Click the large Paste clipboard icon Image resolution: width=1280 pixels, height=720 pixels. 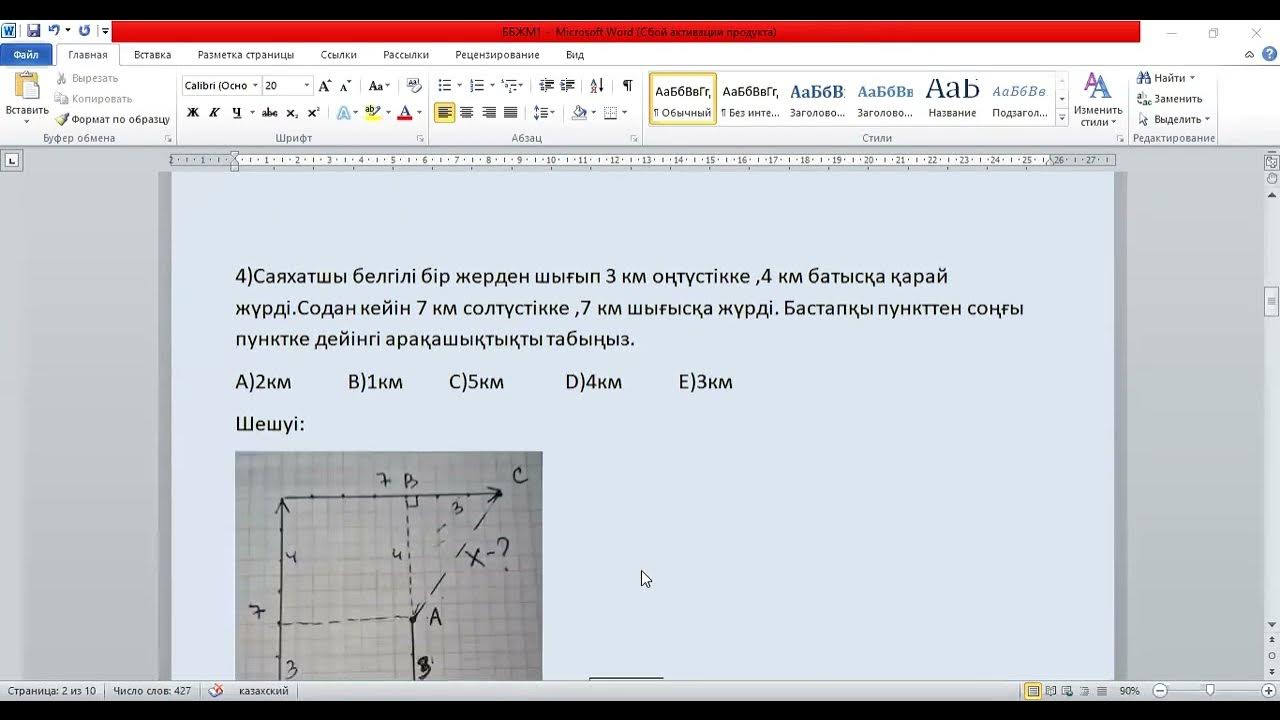(x=26, y=86)
